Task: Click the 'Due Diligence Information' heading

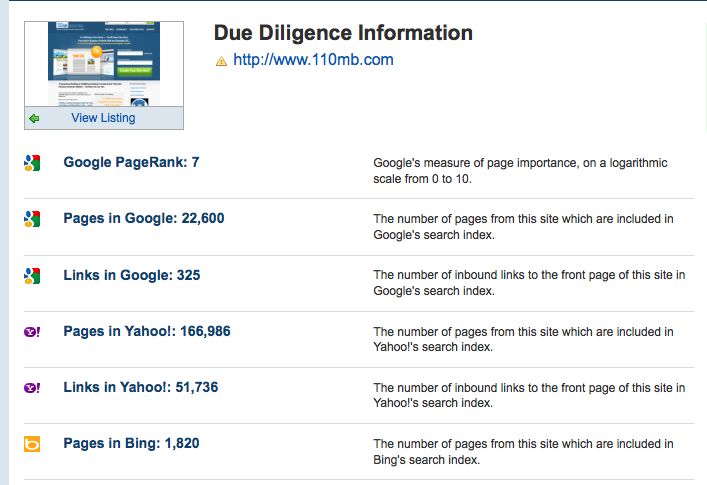Action: 343,33
